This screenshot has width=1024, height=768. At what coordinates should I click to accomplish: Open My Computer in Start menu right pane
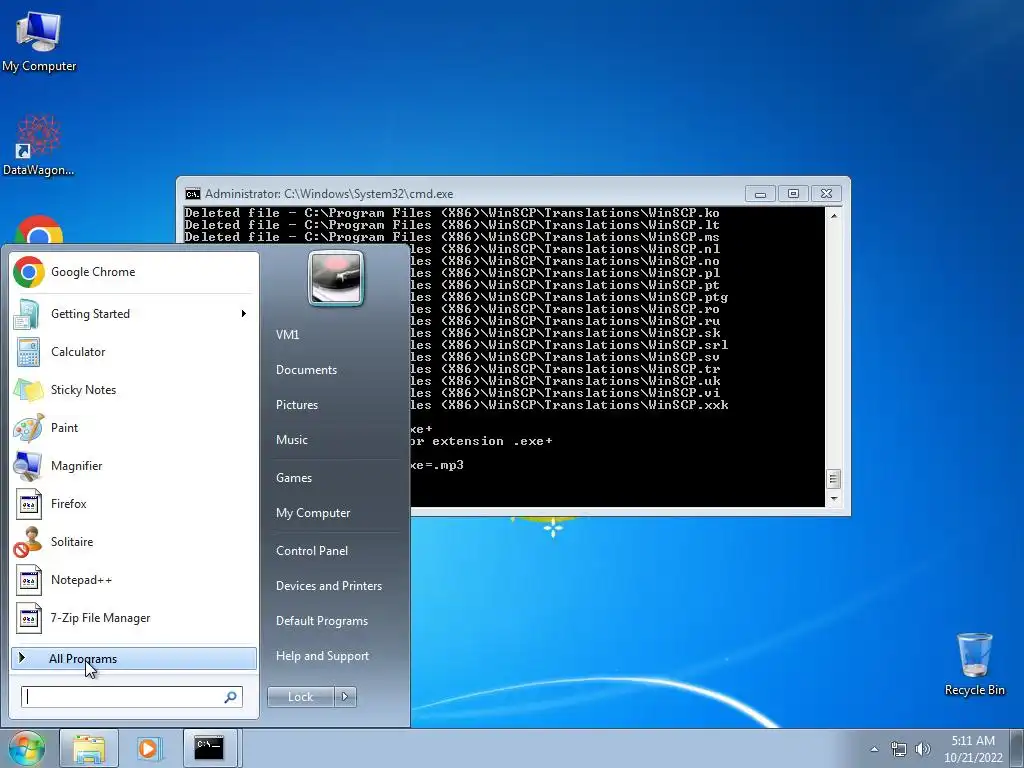pos(313,513)
